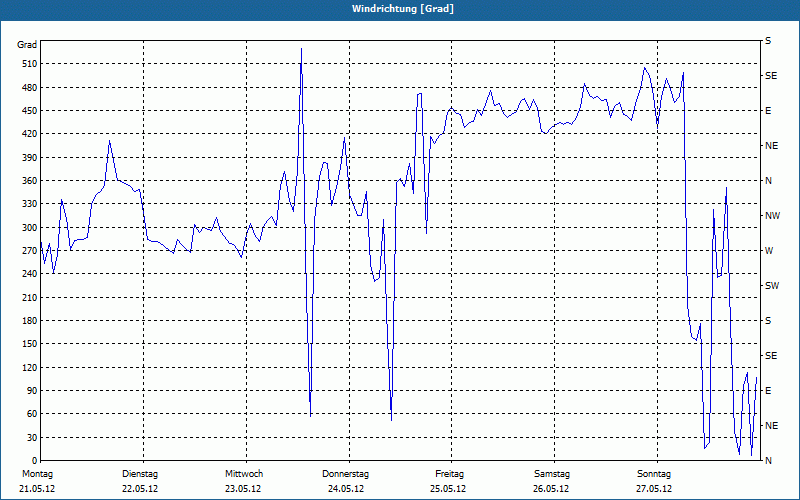Select the 330 y-axis value
Image resolution: width=800 pixels, height=500 pixels.
(x=30, y=204)
